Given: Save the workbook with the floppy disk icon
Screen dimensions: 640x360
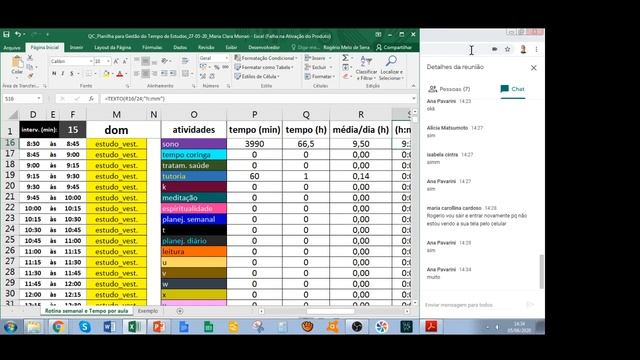Looking at the screenshot, I should pyautogui.click(x=6, y=35).
